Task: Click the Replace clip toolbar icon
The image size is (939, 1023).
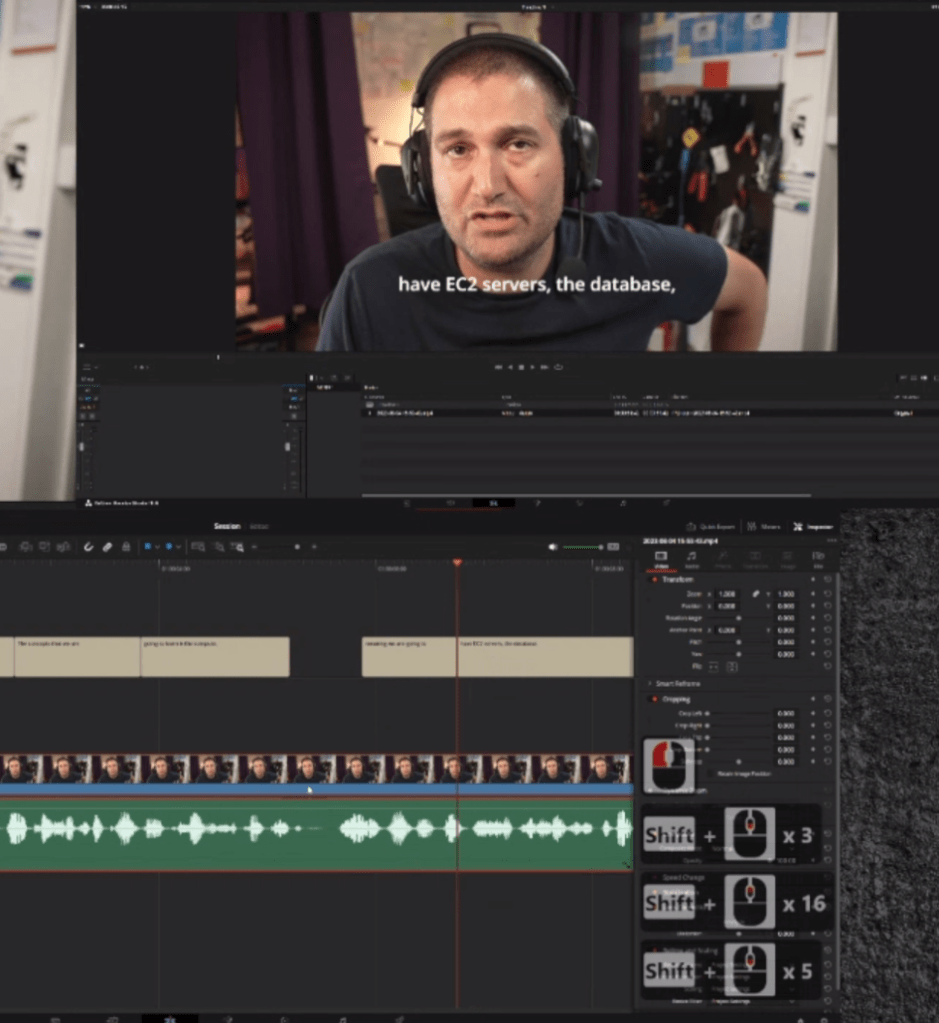Action: pyautogui.click(x=63, y=547)
